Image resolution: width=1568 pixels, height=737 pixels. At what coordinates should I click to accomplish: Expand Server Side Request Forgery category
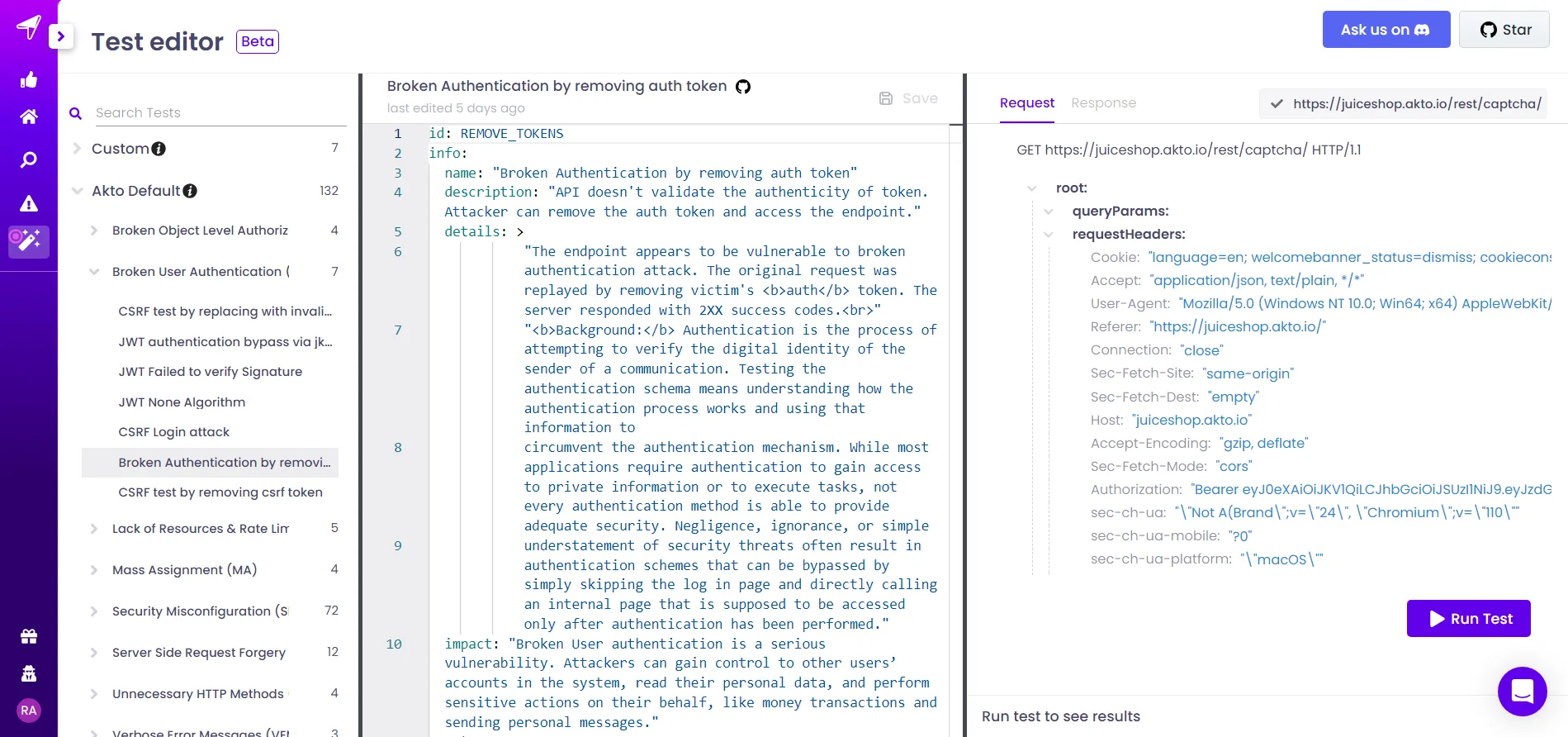click(x=94, y=653)
